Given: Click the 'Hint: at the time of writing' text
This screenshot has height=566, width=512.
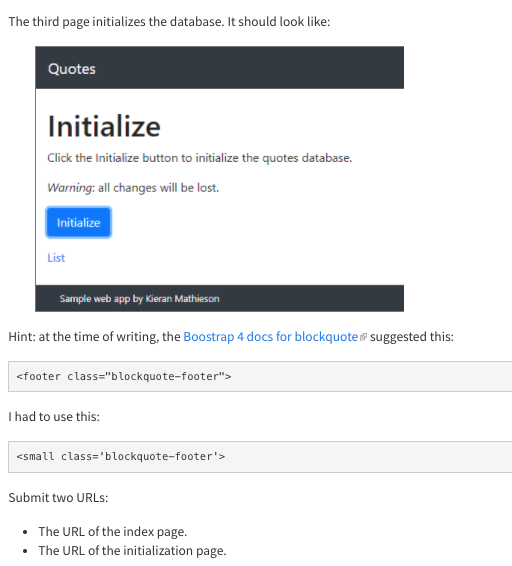Looking at the screenshot, I should point(94,336).
